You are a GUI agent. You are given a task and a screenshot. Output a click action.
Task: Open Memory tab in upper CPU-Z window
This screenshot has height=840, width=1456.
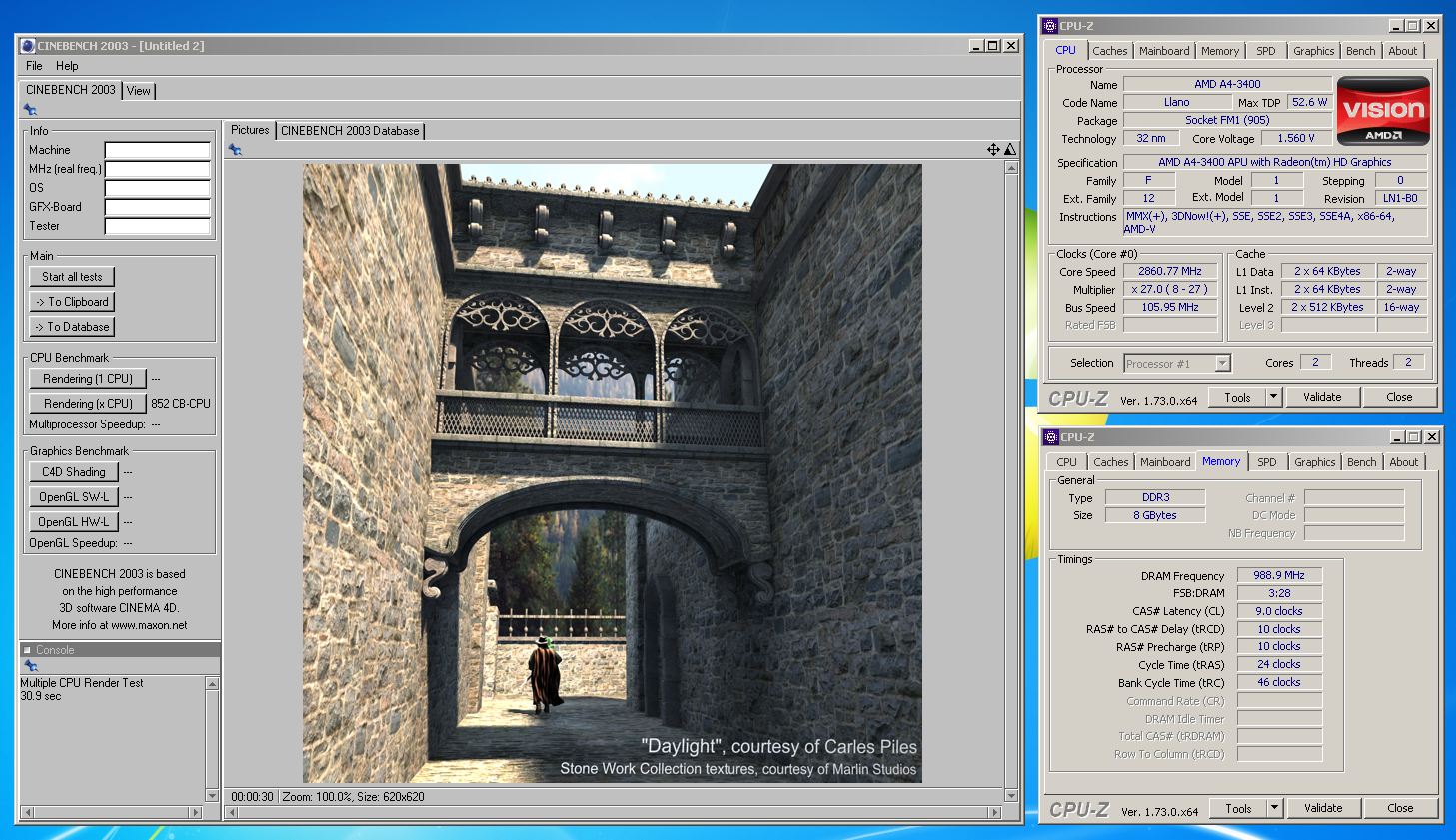(x=1220, y=51)
